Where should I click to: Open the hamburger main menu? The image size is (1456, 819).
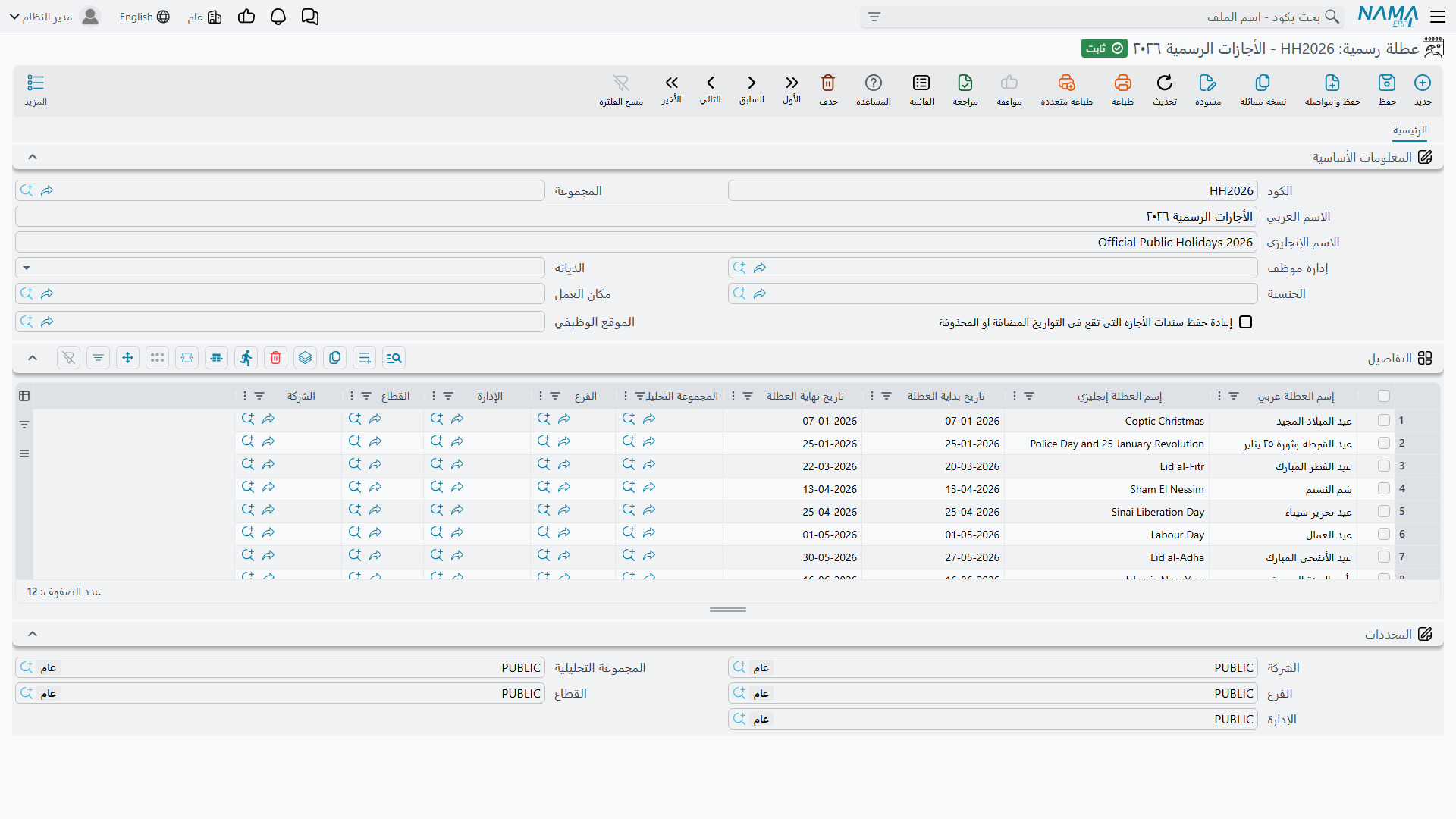click(1438, 17)
